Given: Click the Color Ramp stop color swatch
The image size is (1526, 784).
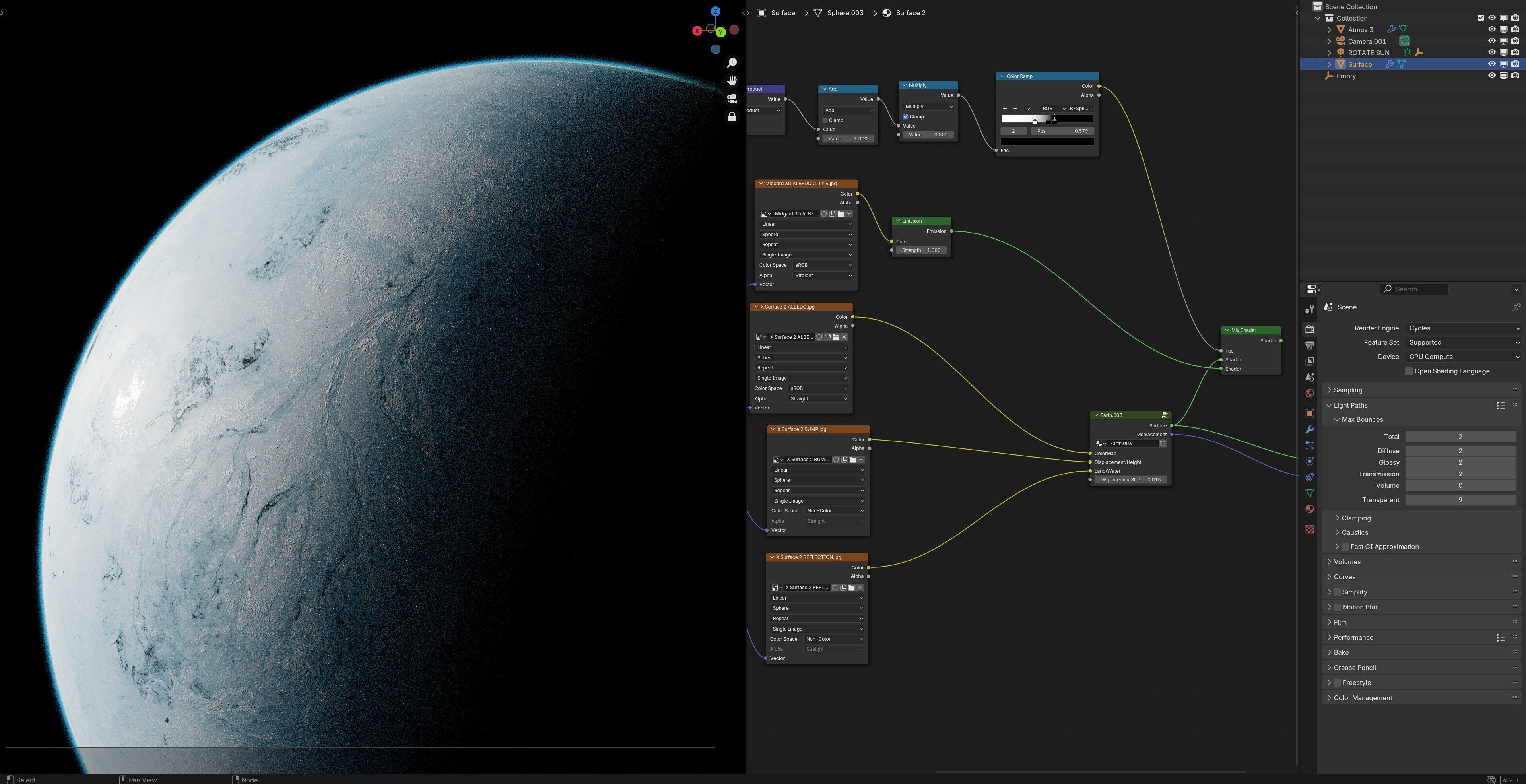Looking at the screenshot, I should pyautogui.click(x=1047, y=142).
